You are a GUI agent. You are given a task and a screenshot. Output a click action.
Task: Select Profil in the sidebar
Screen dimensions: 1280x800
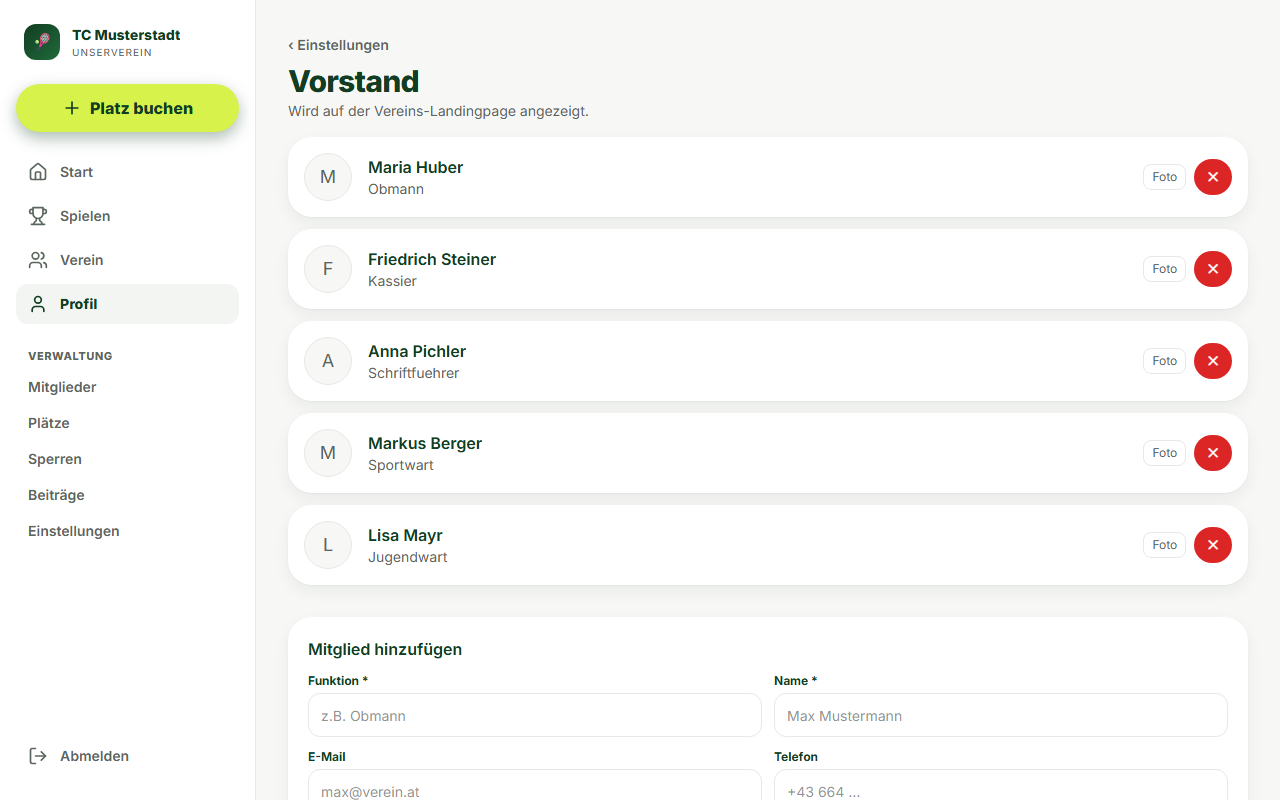pos(127,304)
